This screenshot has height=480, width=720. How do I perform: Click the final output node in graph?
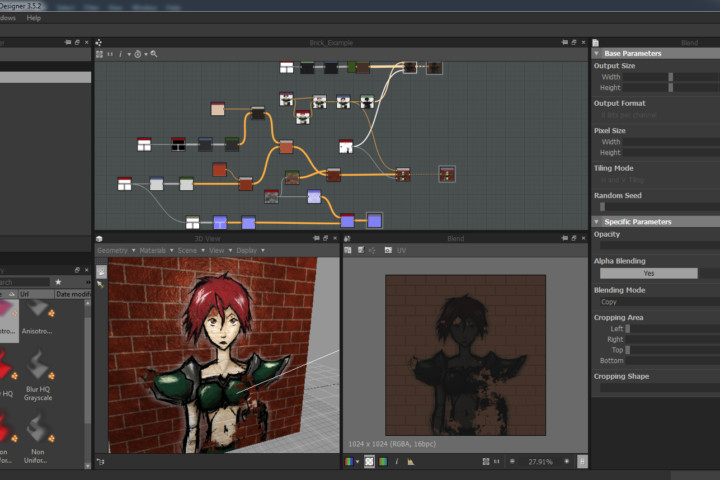(446, 174)
